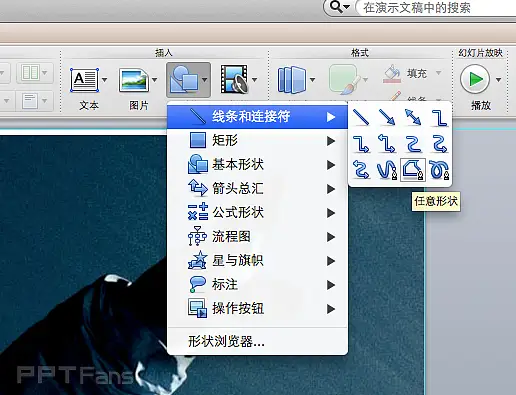This screenshot has width=516, height=395.
Task: Click the Arrange layers icon
Action: tap(292, 80)
